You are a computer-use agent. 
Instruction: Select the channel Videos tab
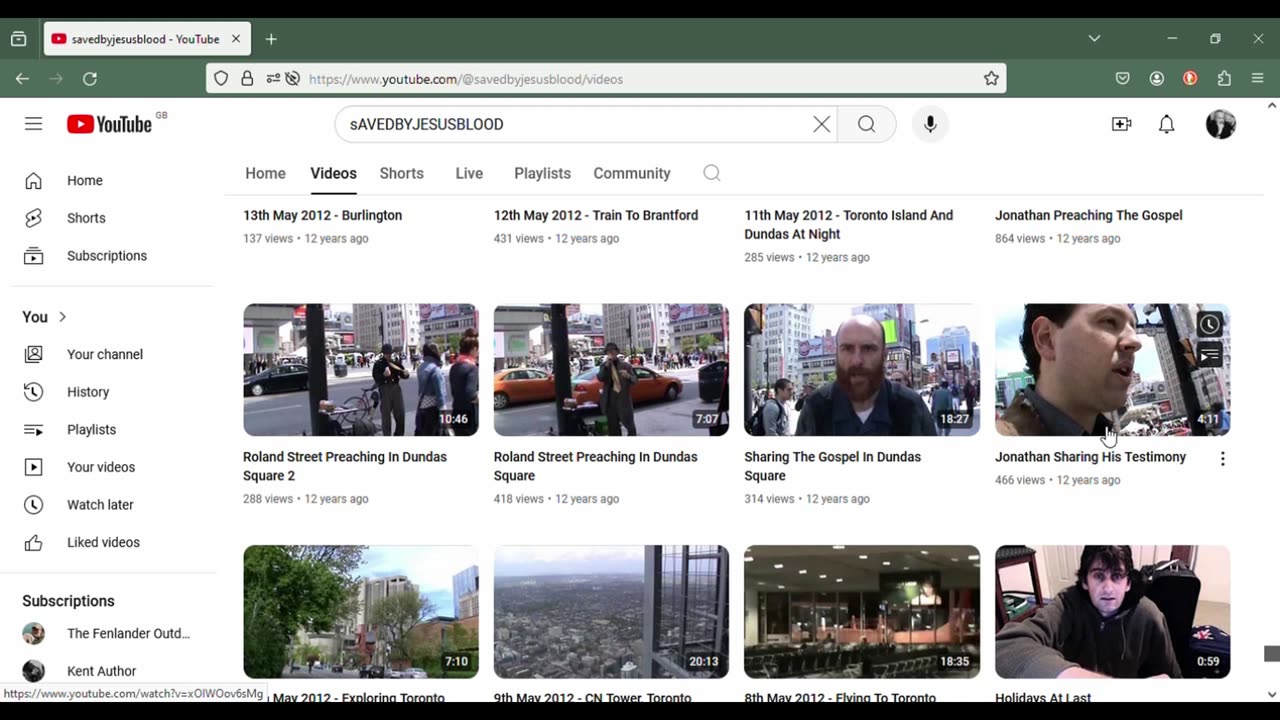pos(333,173)
